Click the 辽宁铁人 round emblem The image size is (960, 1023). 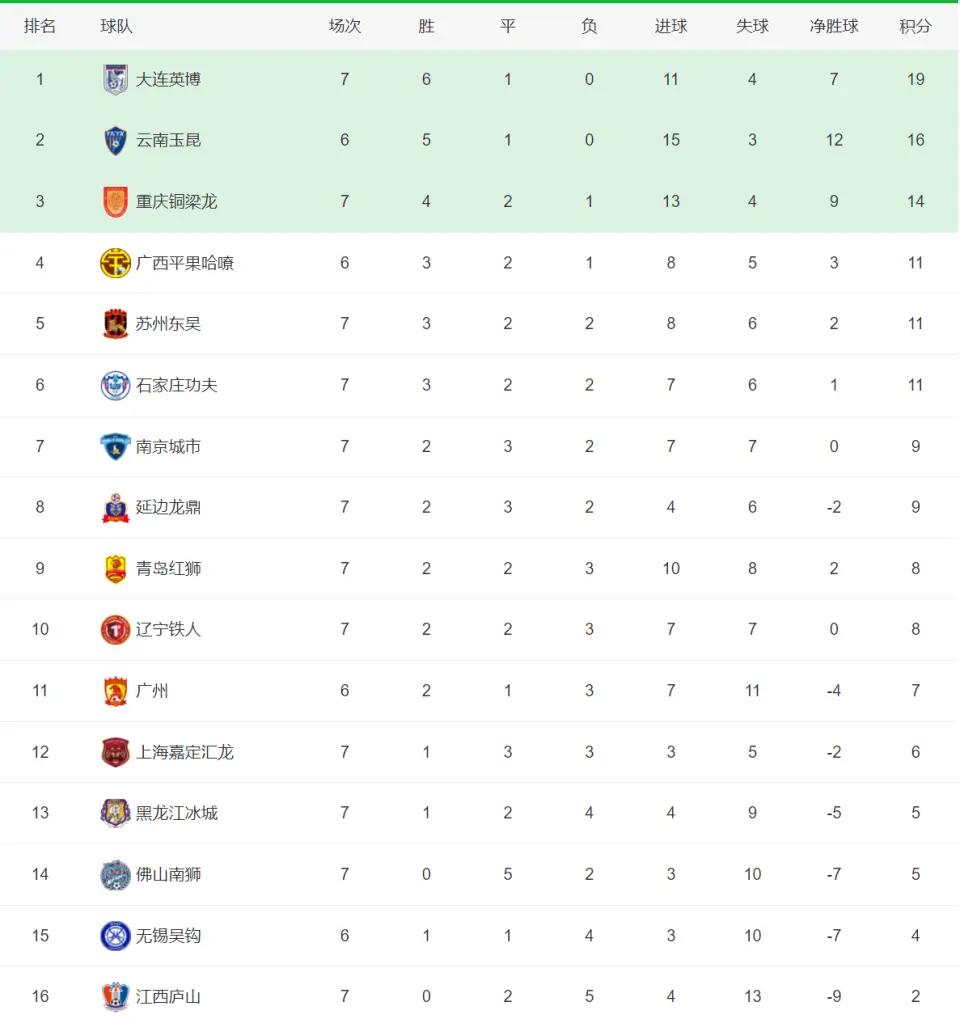tap(116, 630)
